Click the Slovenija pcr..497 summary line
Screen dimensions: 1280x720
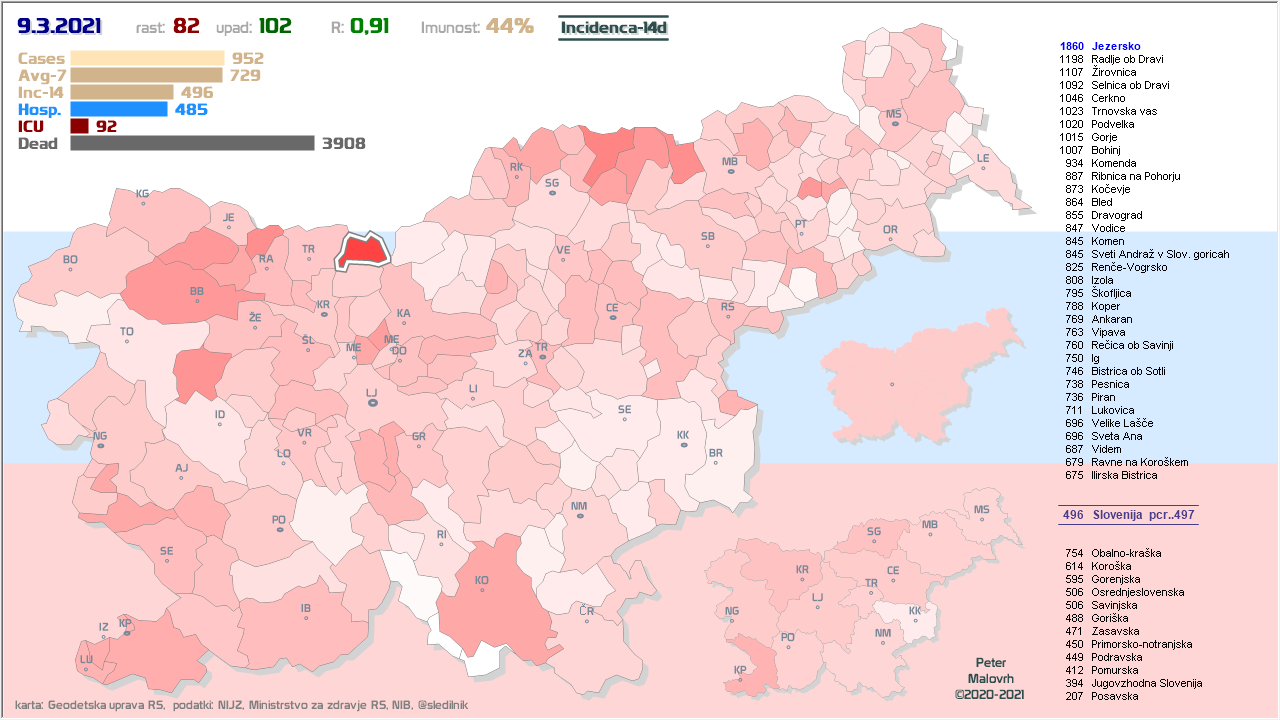tap(1128, 515)
